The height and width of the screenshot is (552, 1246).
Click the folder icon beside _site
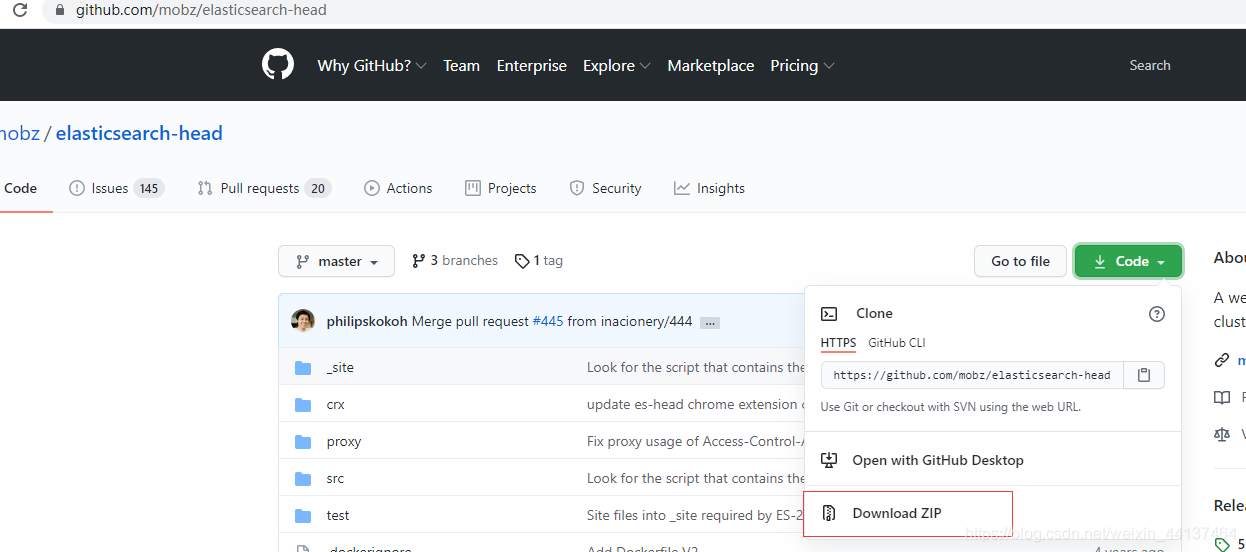[x=303, y=367]
